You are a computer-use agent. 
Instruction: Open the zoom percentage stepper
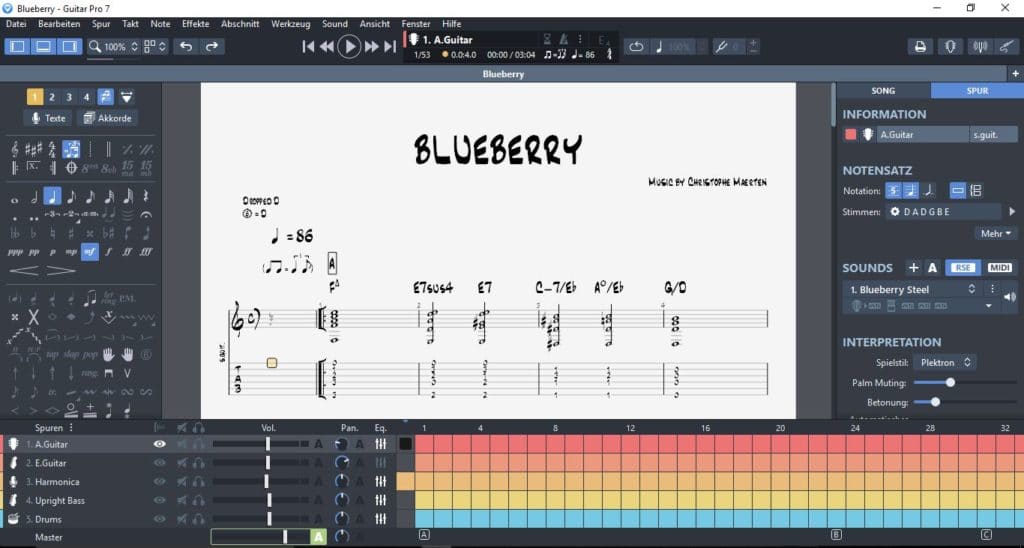coord(135,46)
